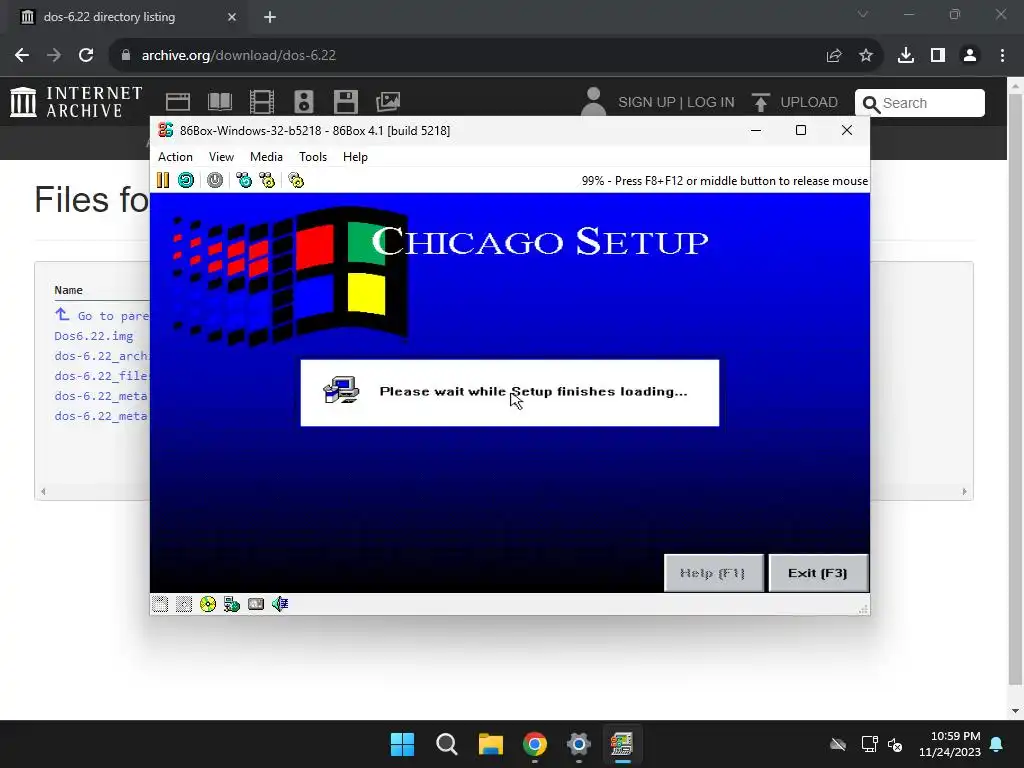Open Chrome downloads icon
Viewport: 1024px width, 768px height.
(x=906, y=56)
